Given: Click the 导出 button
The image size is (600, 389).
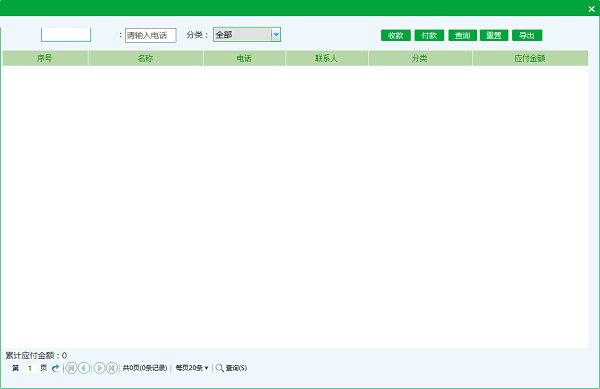Looking at the screenshot, I should click(x=527, y=35).
